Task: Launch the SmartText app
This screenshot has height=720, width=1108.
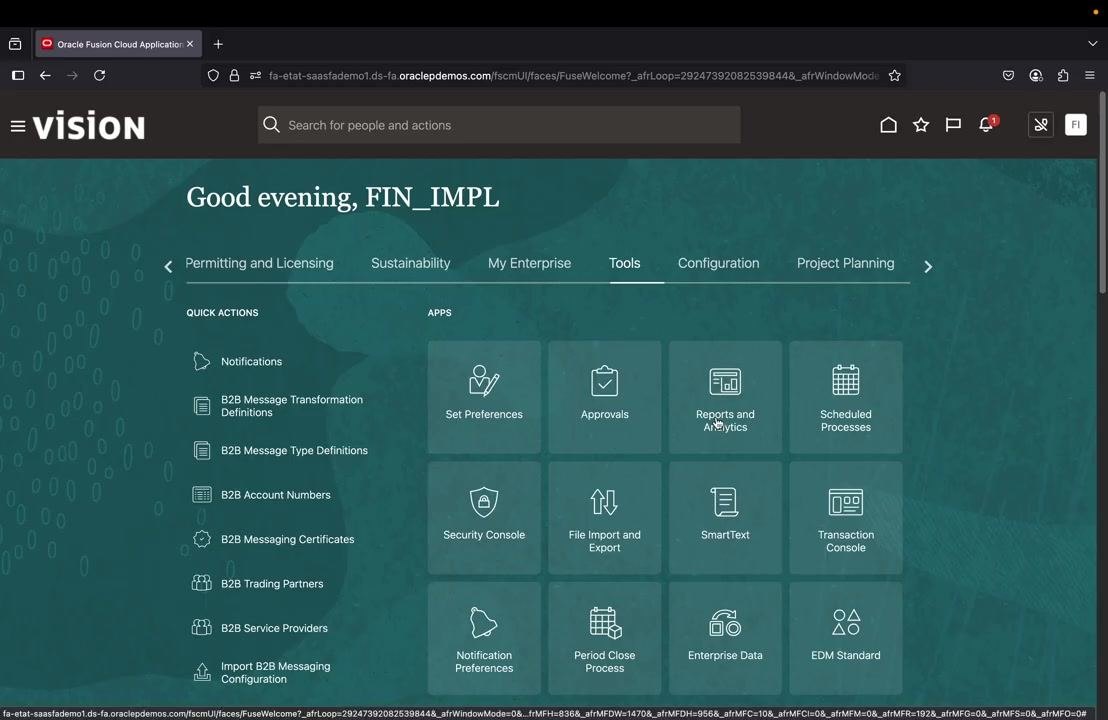Action: pos(725,518)
